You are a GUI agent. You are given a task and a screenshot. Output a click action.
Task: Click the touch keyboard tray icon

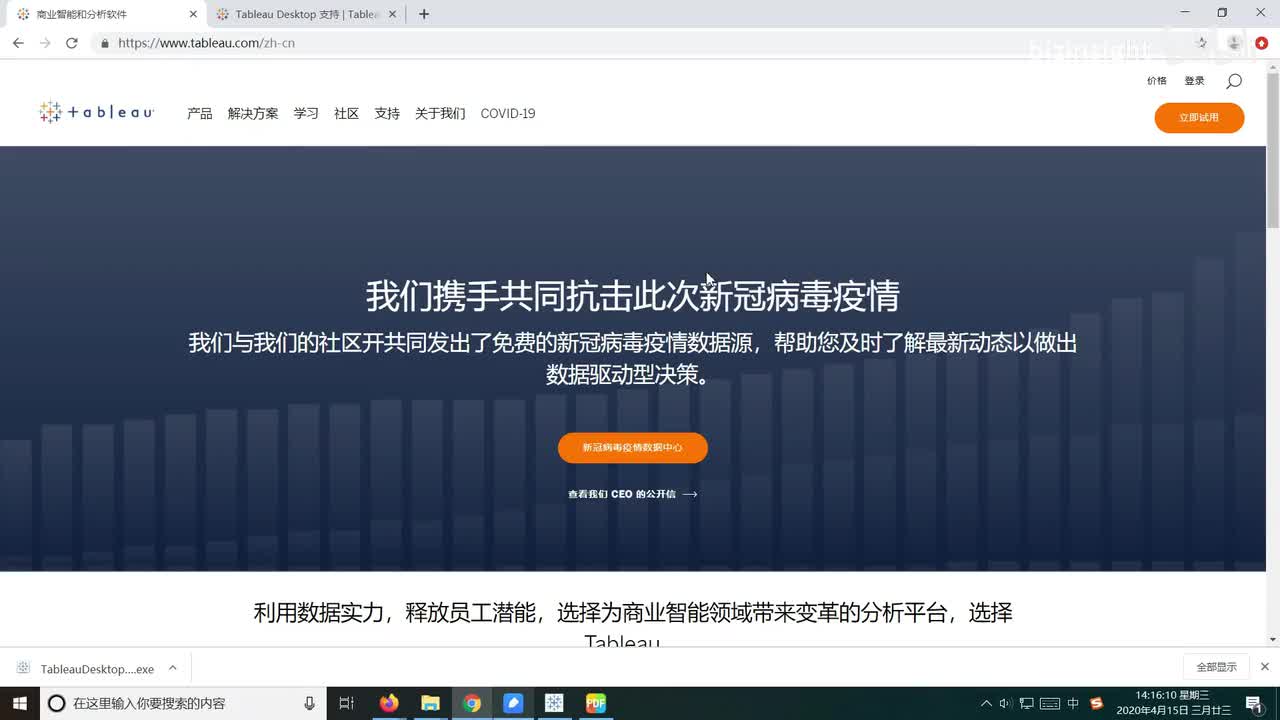coord(1050,703)
